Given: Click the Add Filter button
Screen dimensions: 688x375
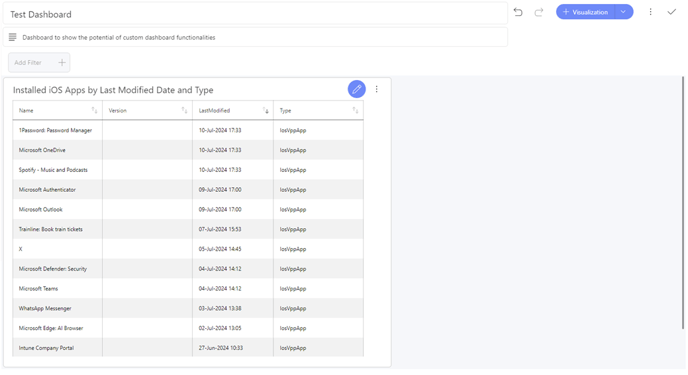Looking at the screenshot, I should (x=39, y=63).
